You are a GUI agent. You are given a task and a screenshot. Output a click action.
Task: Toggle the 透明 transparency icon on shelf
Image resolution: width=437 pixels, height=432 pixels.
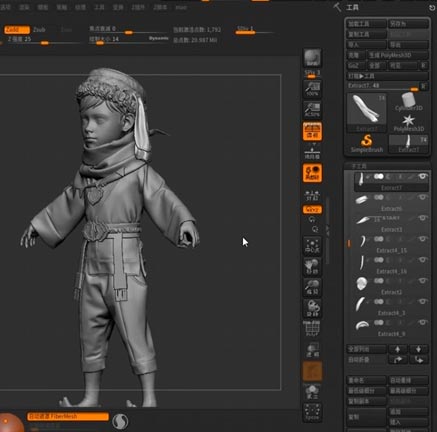(x=312, y=350)
